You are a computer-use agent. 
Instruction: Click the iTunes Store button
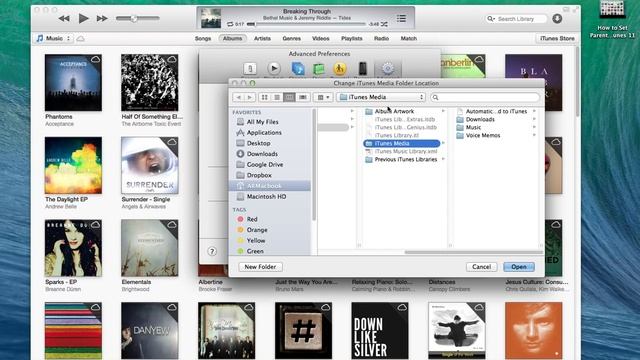(x=557, y=38)
